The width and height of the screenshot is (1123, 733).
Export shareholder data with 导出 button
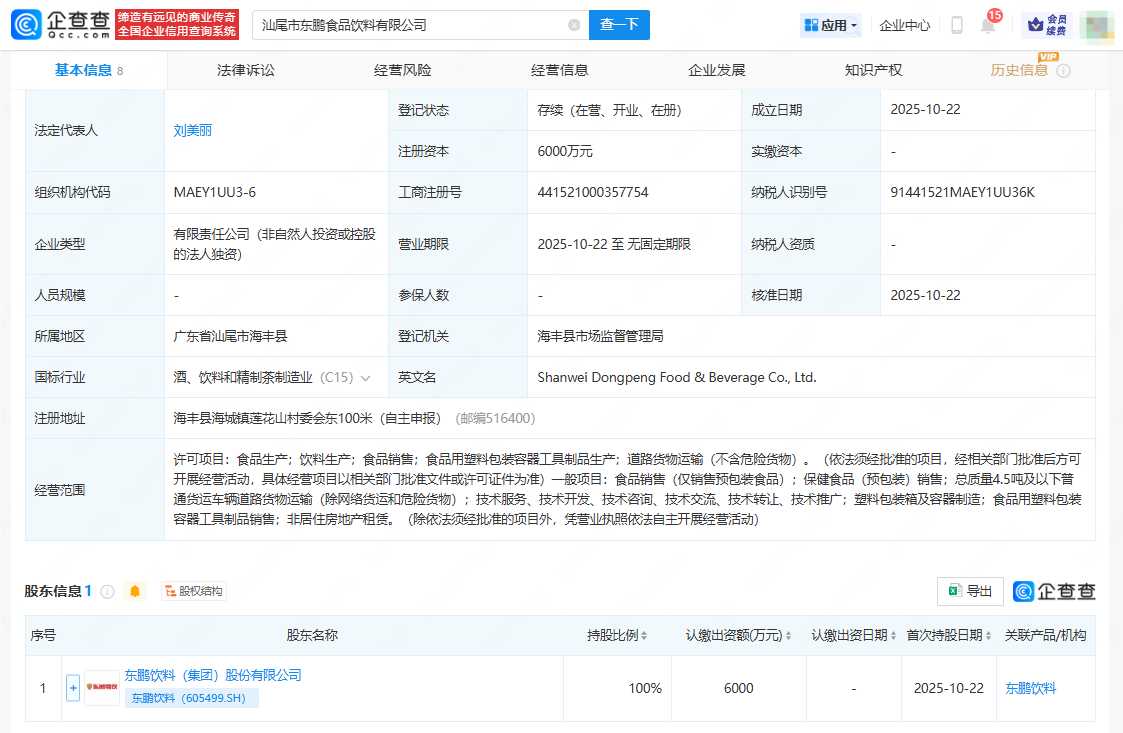click(970, 591)
